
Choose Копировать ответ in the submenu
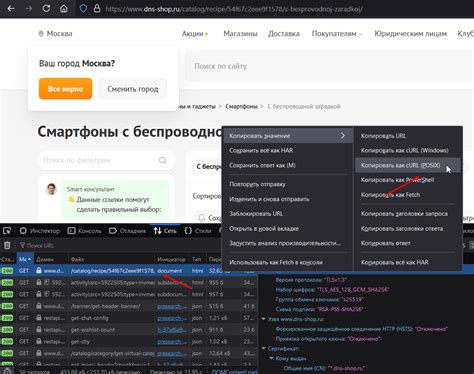pos(409,243)
